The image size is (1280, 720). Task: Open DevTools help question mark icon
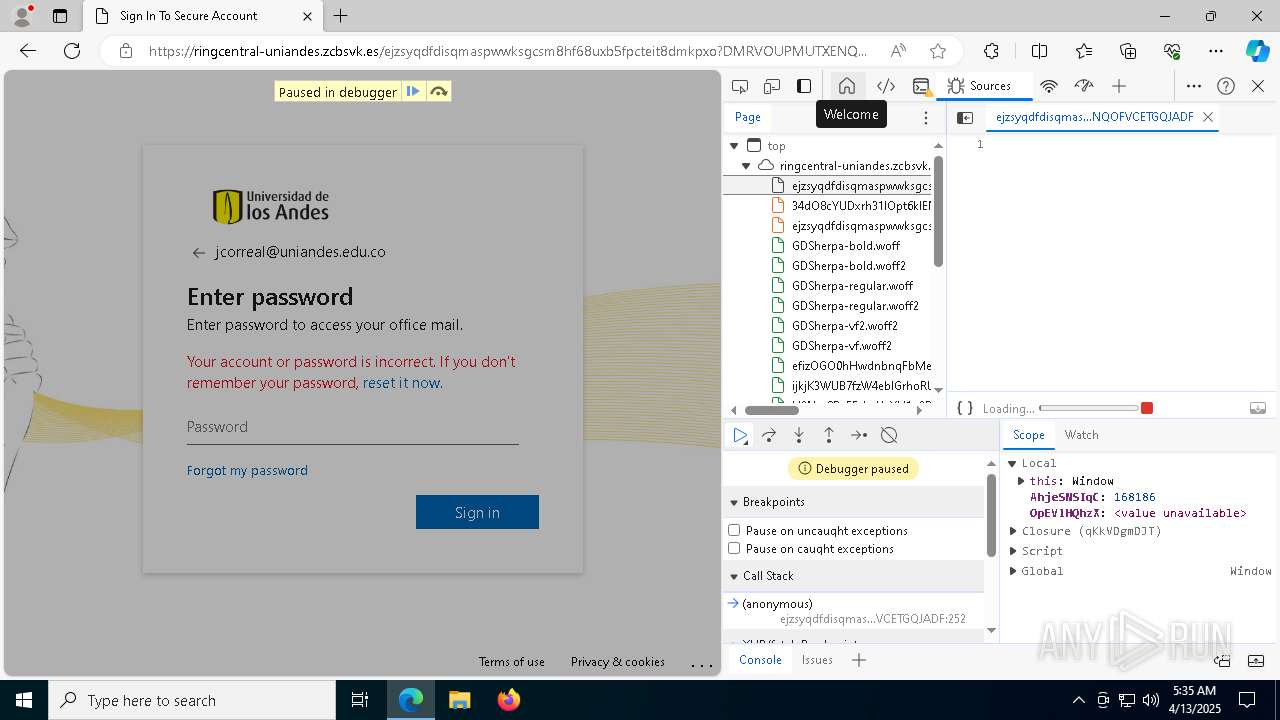pos(1226,86)
